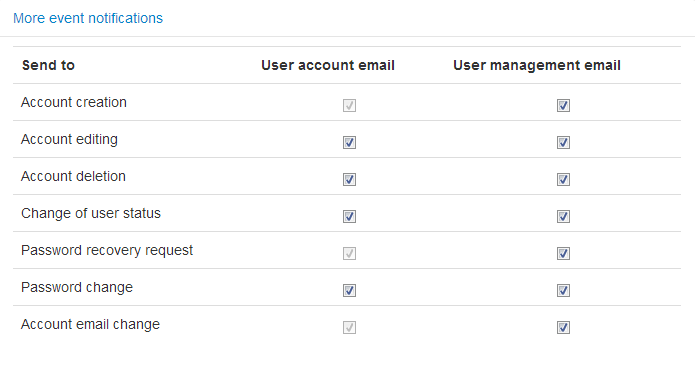This screenshot has width=695, height=366.
Task: Disable Account email change management email
Action: pyautogui.click(x=563, y=327)
